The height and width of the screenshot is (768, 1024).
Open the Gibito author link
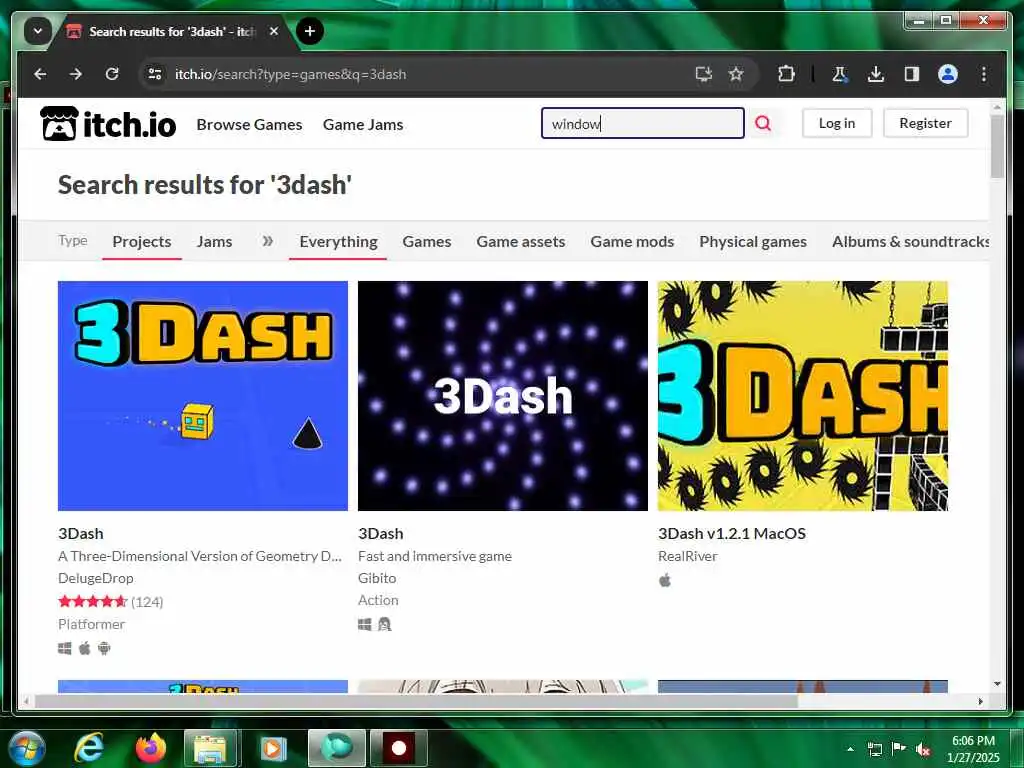[x=377, y=578]
